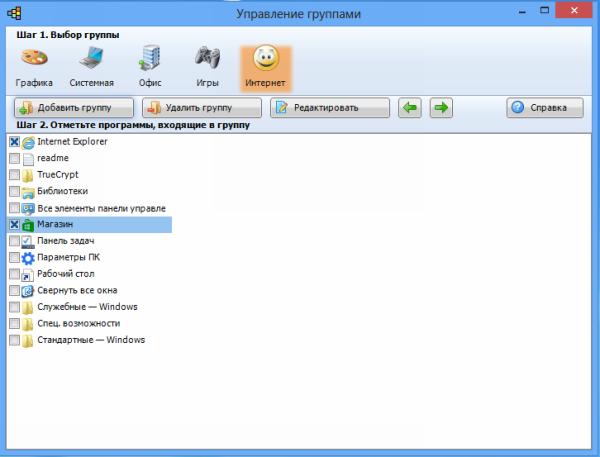This screenshot has width=600, height=457.
Task: Check the Параметры ПК checkbox
Action: click(14, 257)
